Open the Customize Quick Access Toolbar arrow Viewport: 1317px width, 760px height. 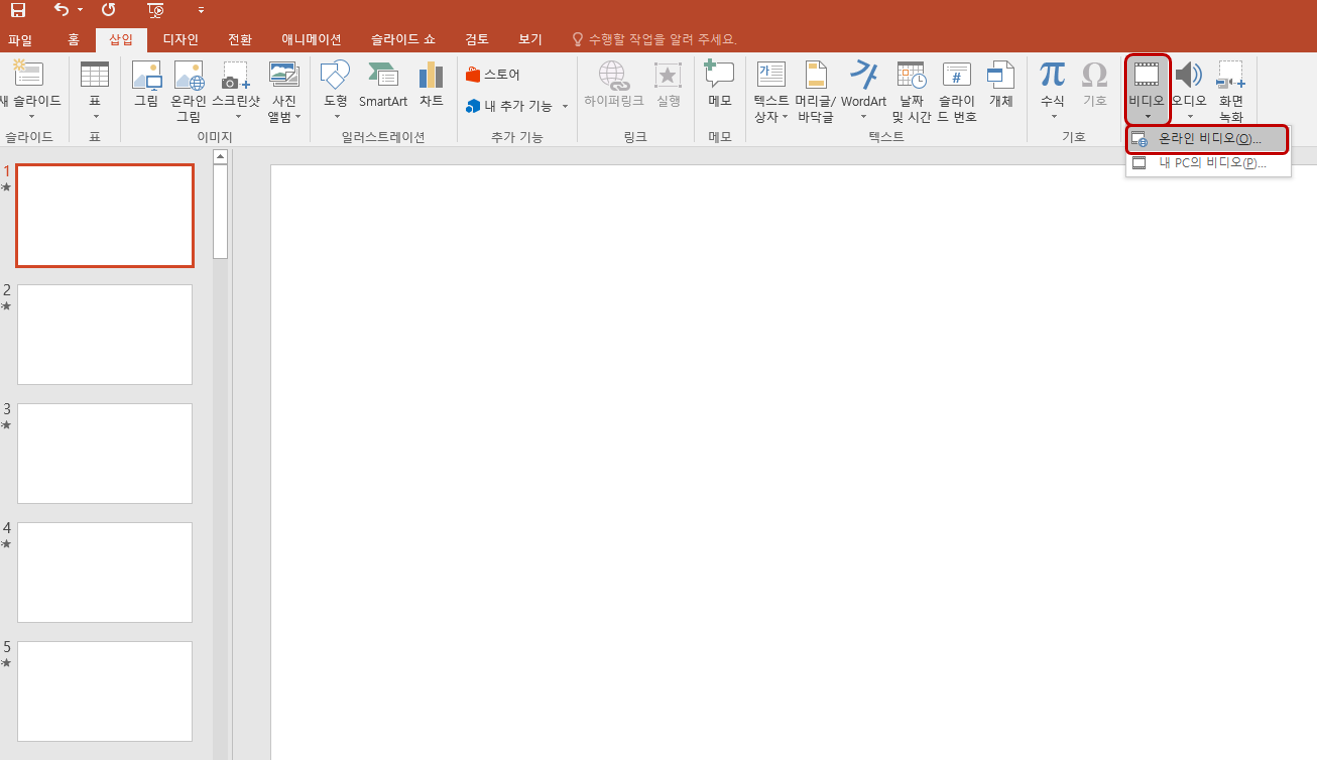pyautogui.click(x=201, y=11)
